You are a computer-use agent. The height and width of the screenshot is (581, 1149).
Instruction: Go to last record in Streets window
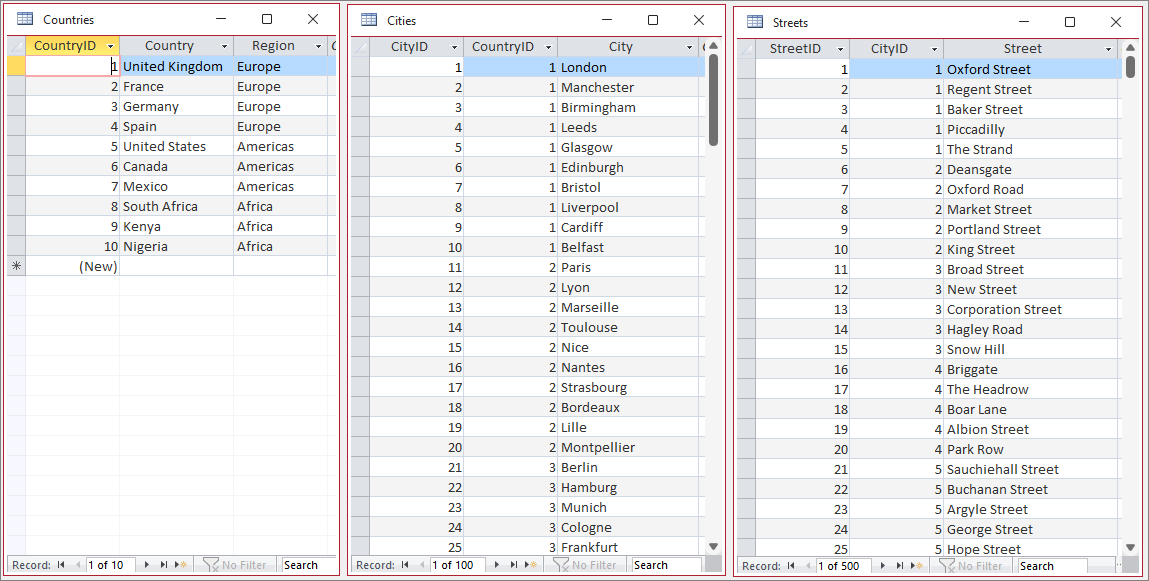point(900,566)
